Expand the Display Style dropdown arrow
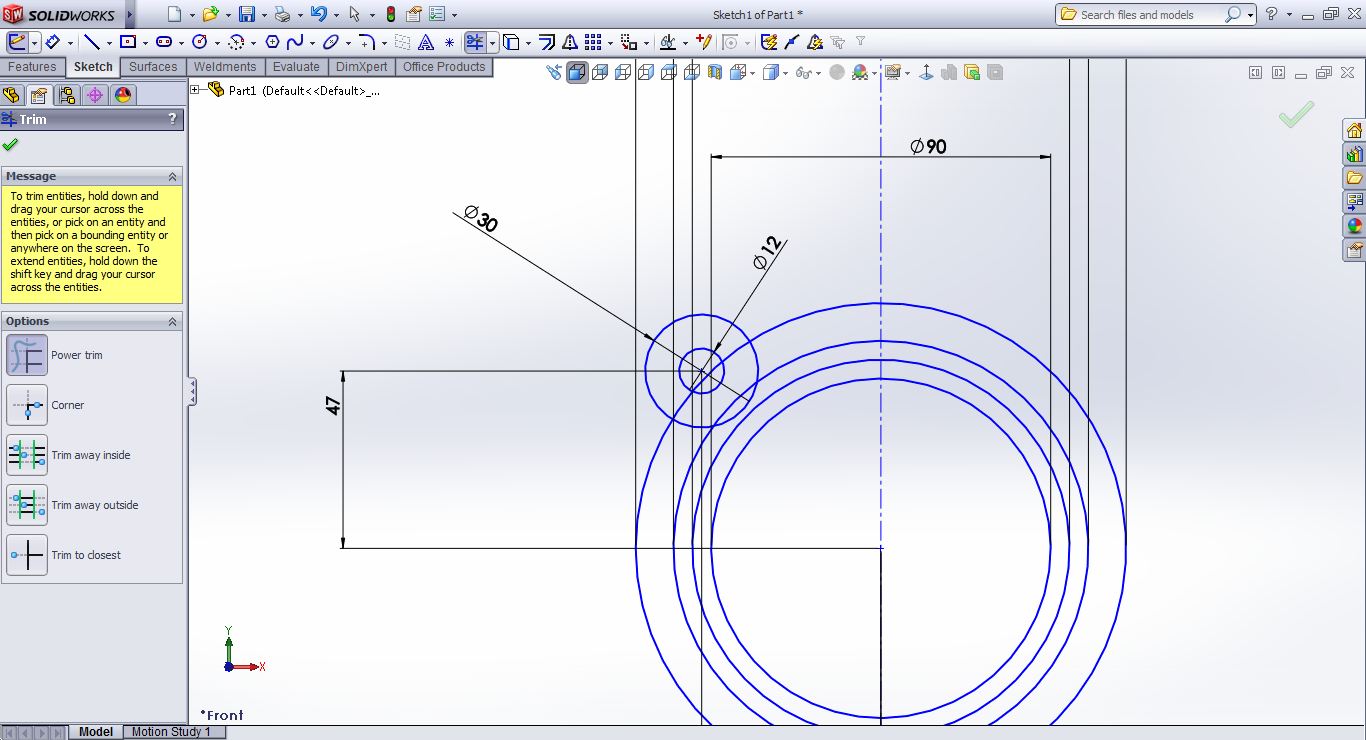The image size is (1366, 740). (785, 72)
